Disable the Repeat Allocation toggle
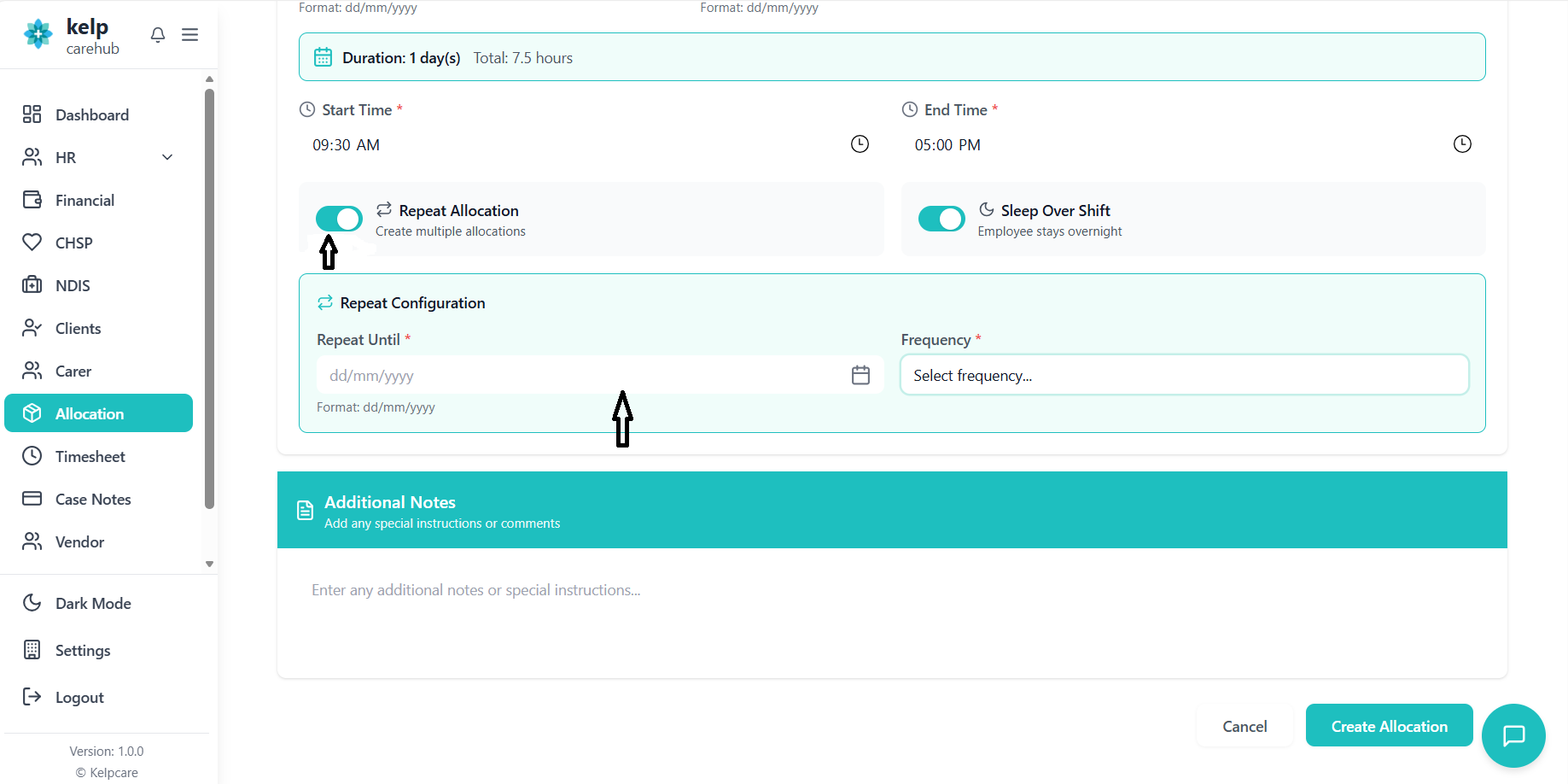This screenshot has width=1568, height=784. click(339, 219)
